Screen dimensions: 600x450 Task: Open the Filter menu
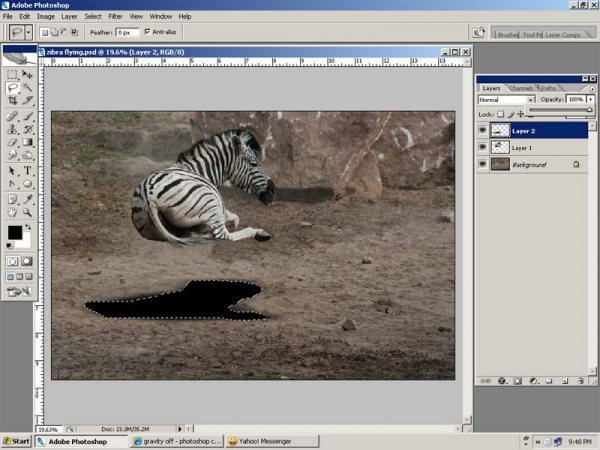(x=115, y=16)
